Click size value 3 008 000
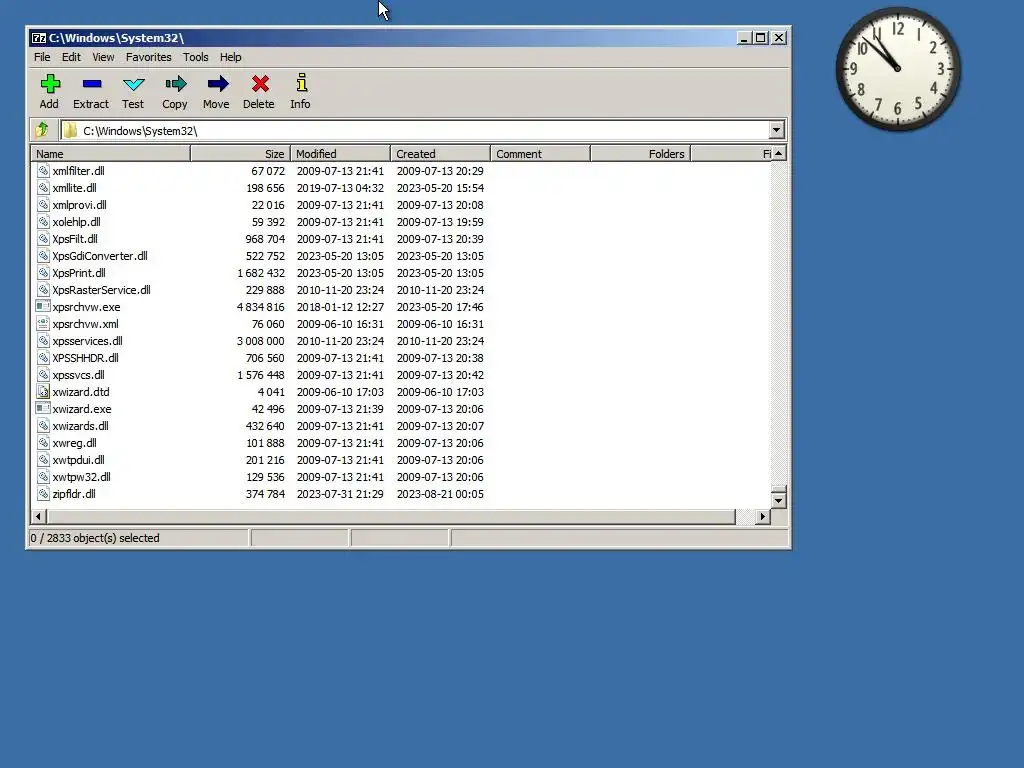Viewport: 1024px width, 768px height. click(x=261, y=340)
